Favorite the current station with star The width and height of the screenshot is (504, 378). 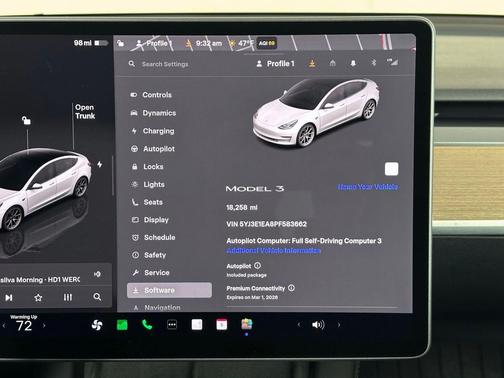(38, 297)
